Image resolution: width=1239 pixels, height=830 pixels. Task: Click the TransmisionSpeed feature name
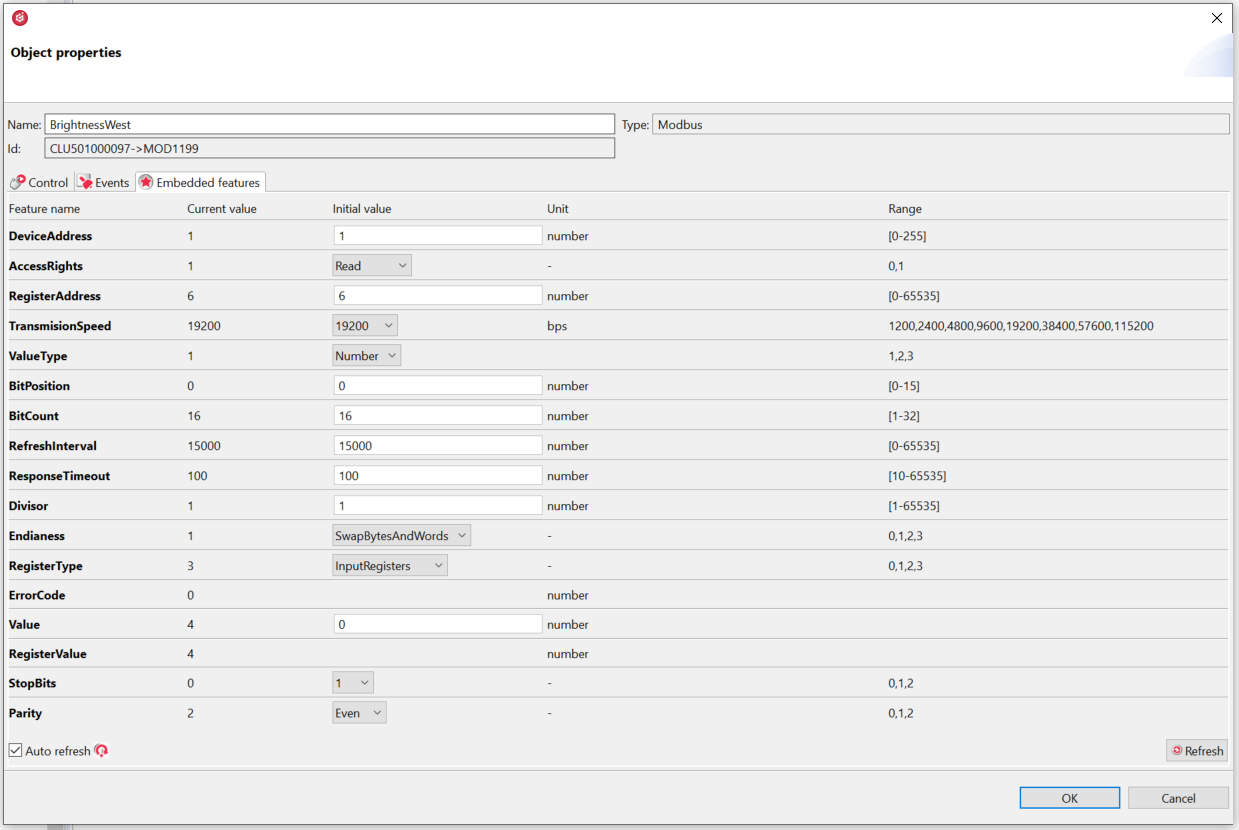pyautogui.click(x=60, y=326)
